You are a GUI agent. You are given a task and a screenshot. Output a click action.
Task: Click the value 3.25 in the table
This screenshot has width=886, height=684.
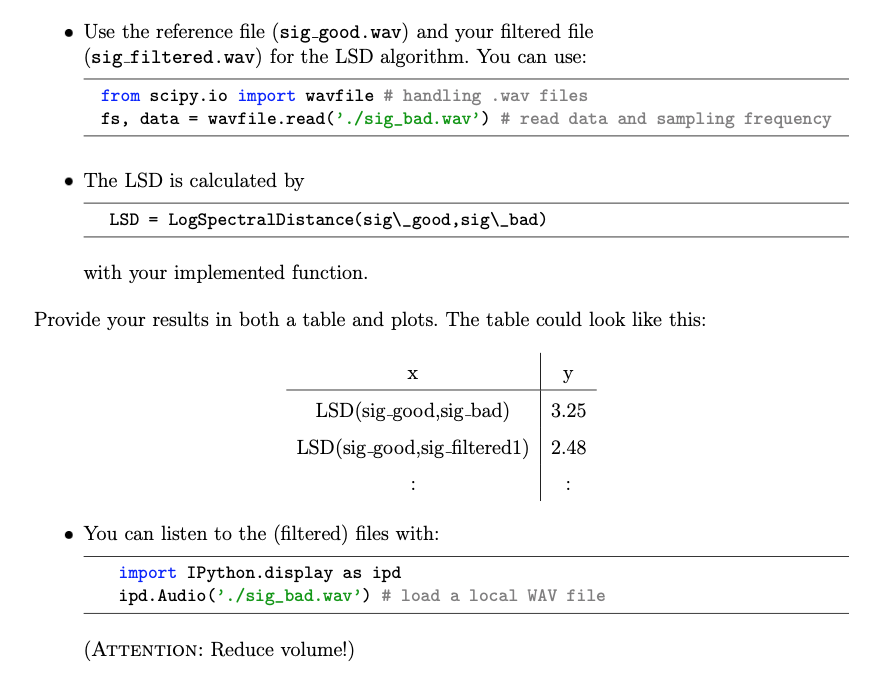[568, 410]
